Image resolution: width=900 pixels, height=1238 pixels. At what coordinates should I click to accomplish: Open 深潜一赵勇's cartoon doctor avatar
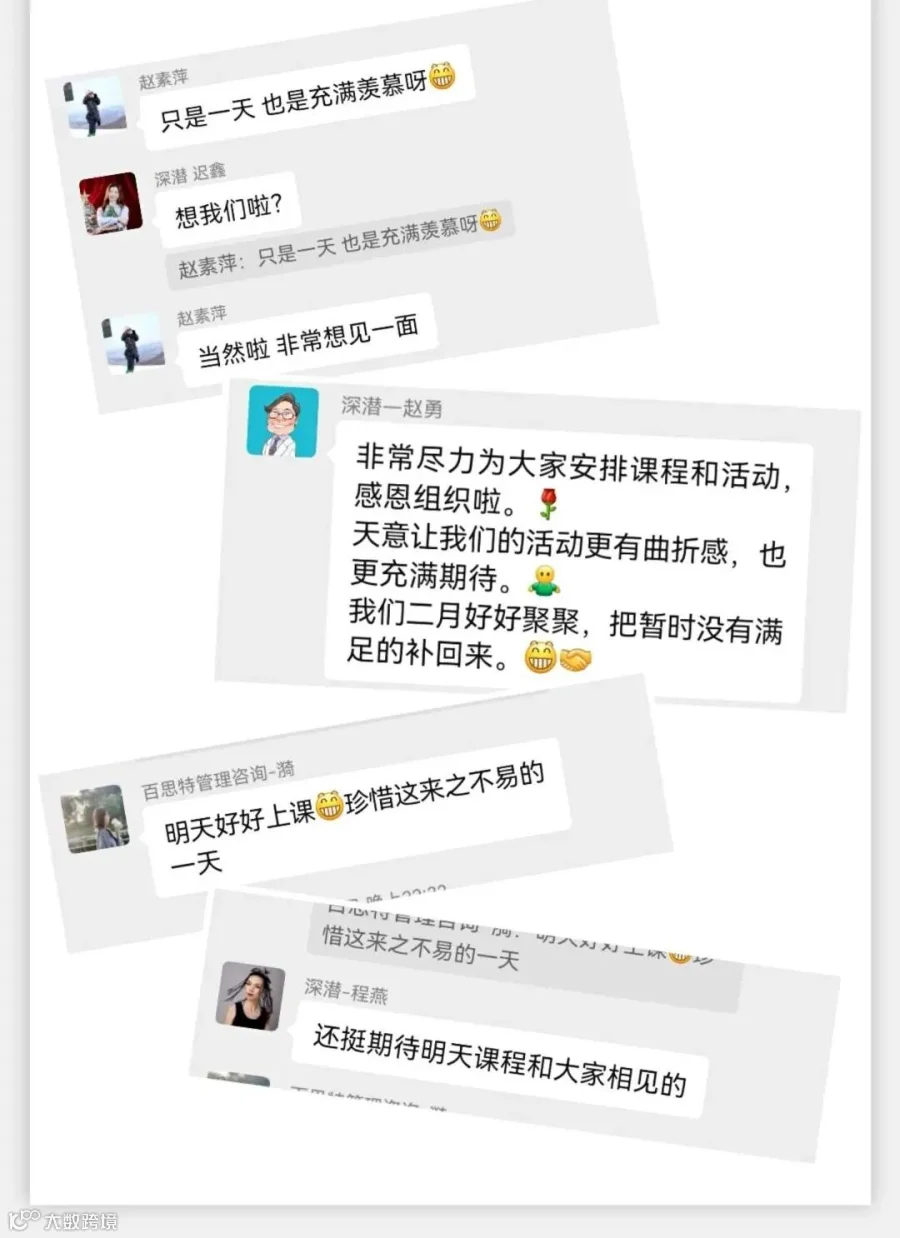point(283,421)
